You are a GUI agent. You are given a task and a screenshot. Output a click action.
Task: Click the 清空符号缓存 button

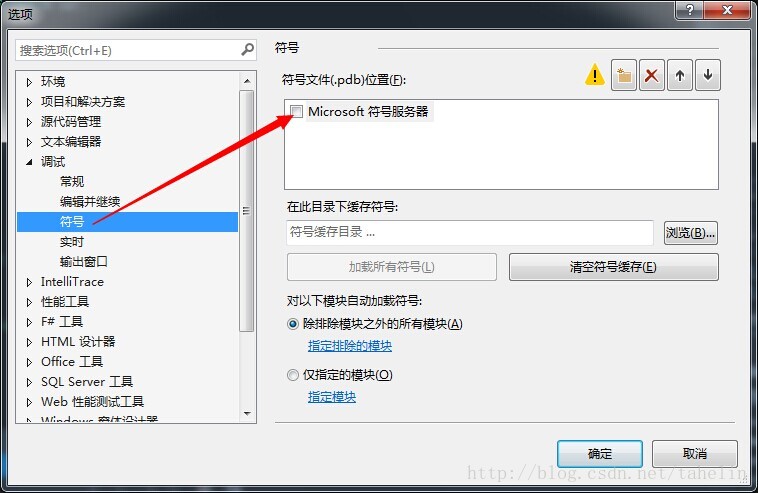coord(613,267)
